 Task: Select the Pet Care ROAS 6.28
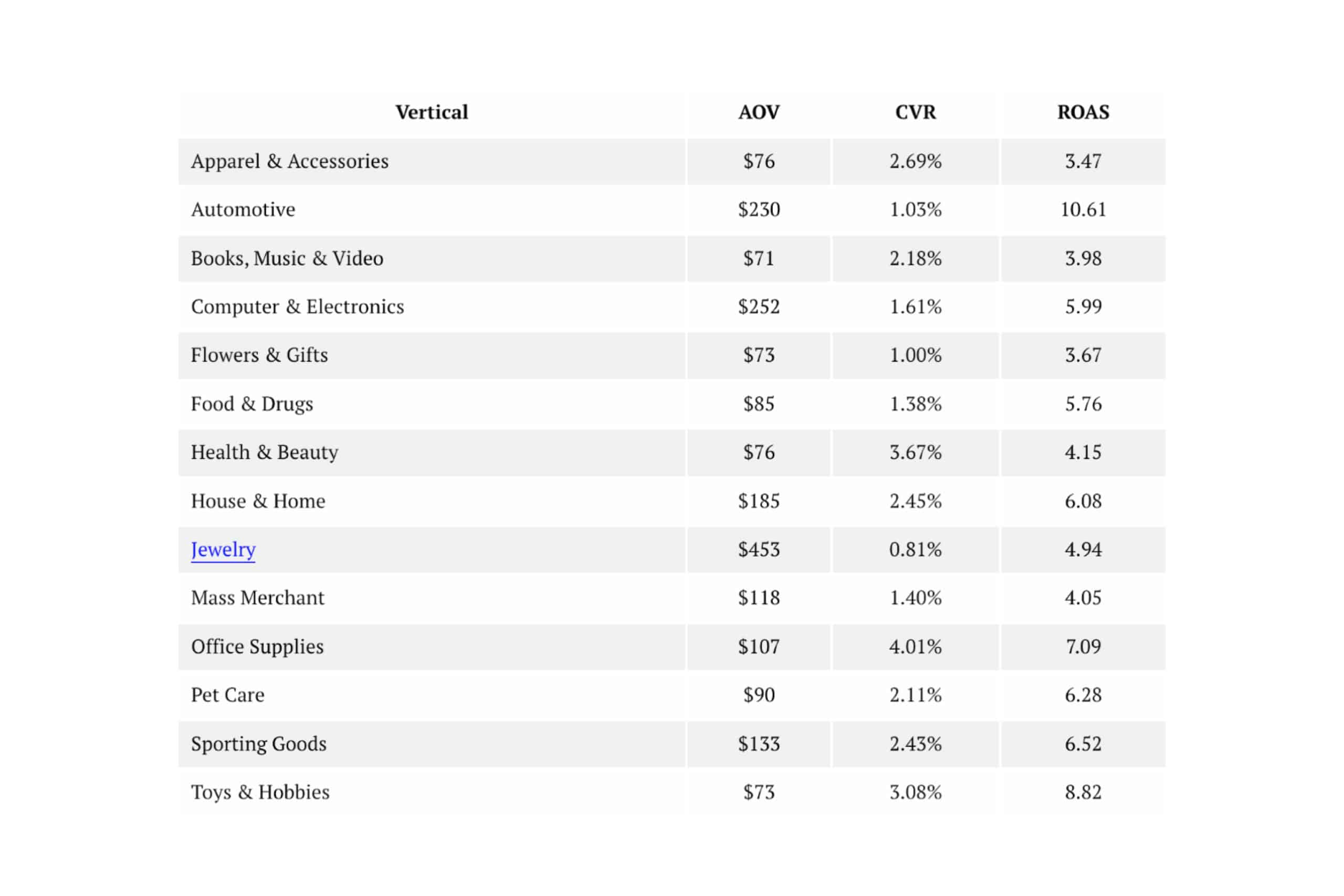tap(1083, 695)
